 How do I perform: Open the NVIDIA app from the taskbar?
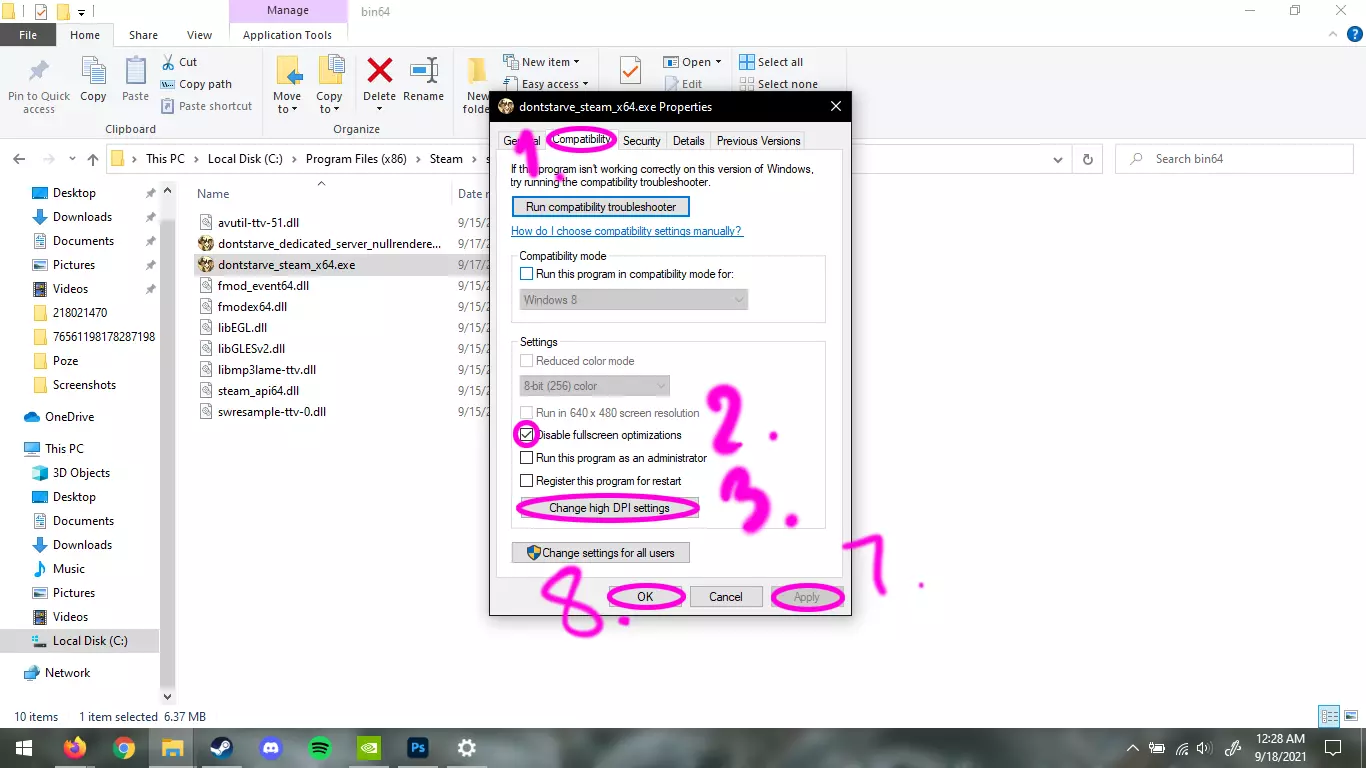pos(369,748)
